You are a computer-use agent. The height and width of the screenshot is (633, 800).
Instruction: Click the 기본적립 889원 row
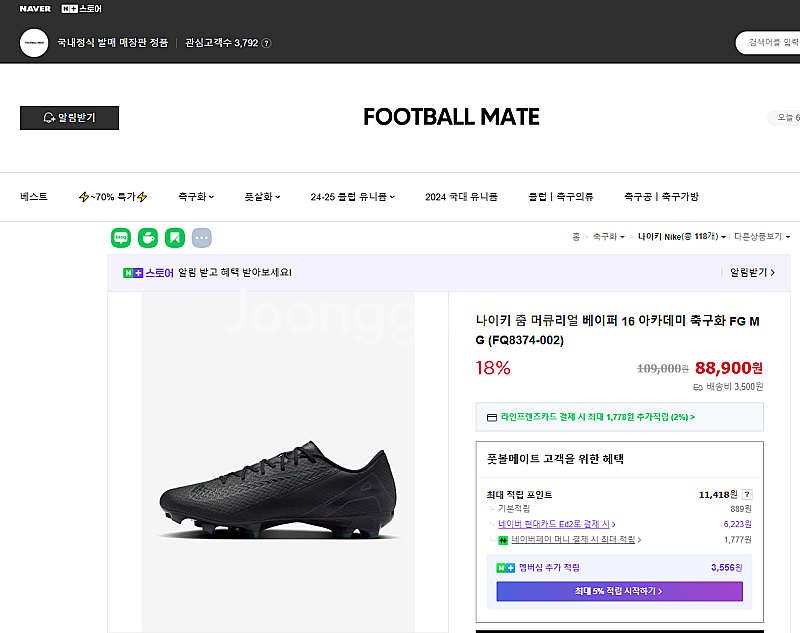[x=619, y=509]
